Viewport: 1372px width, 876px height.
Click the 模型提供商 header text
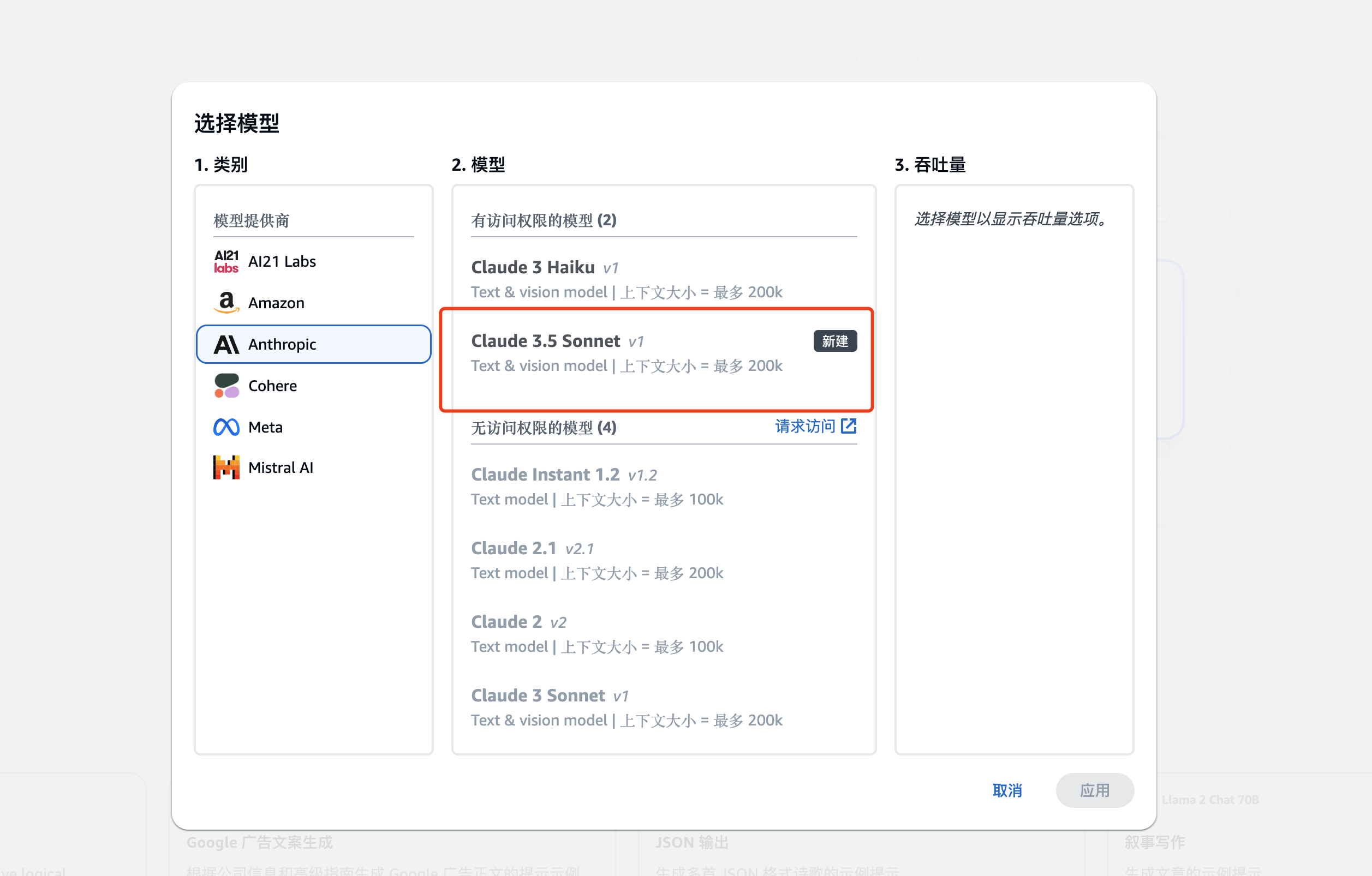[251, 220]
